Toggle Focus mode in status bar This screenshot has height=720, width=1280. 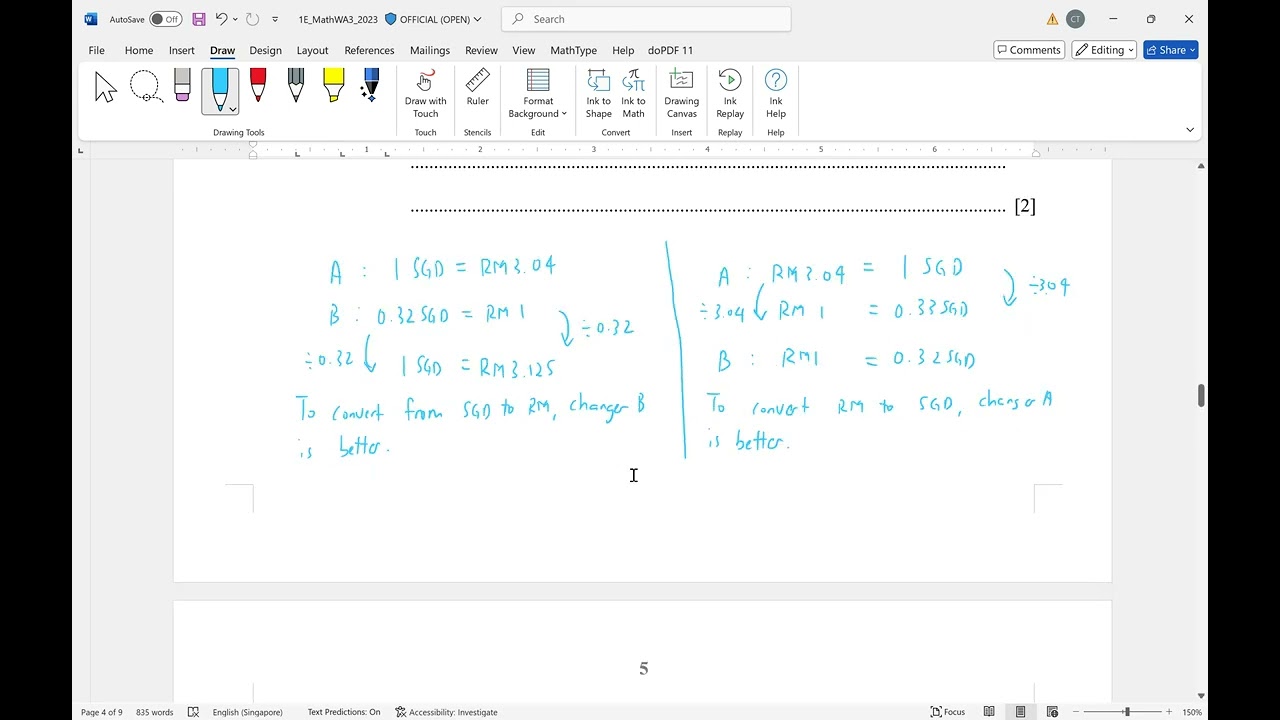tap(948, 712)
